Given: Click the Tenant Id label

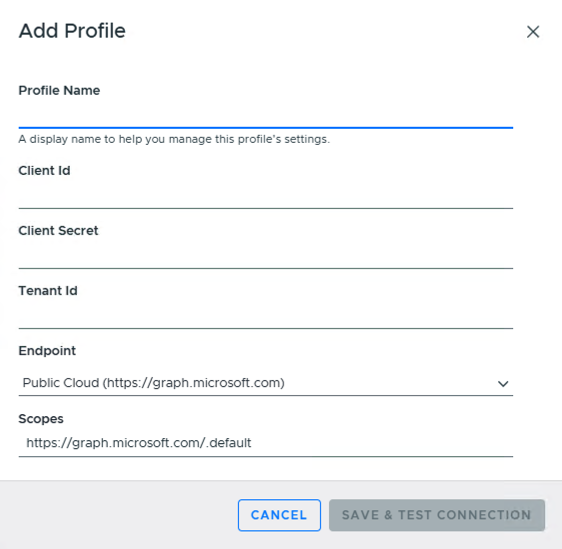Looking at the screenshot, I should pos(48,291).
